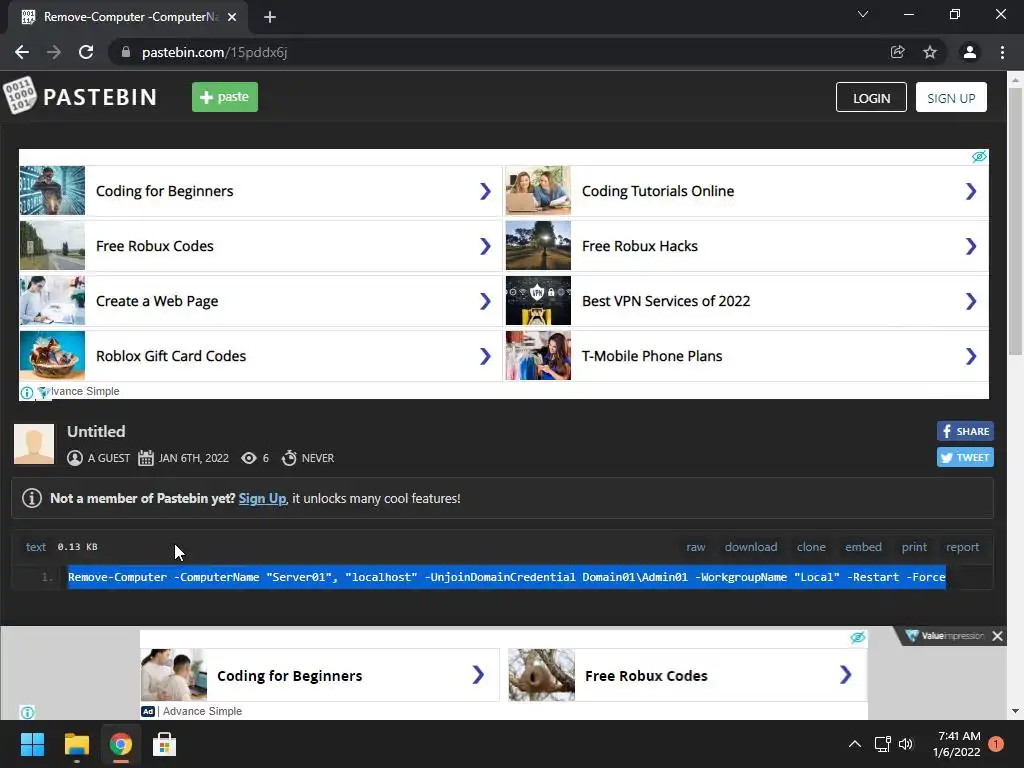Viewport: 1024px width, 768px height.
Task: Open Create a Web Page ad
Action: (260, 301)
